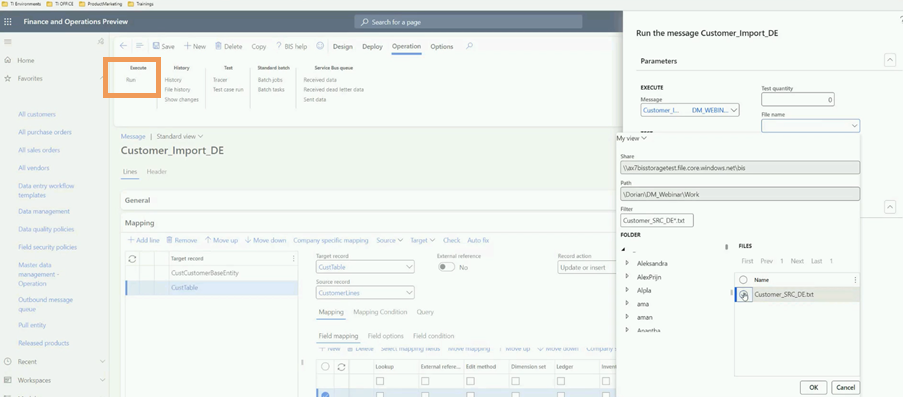Remove the mapping line

coord(182,240)
